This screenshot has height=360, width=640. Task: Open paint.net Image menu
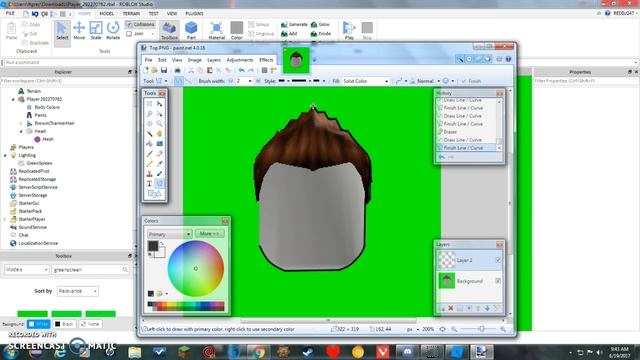[x=194, y=60]
